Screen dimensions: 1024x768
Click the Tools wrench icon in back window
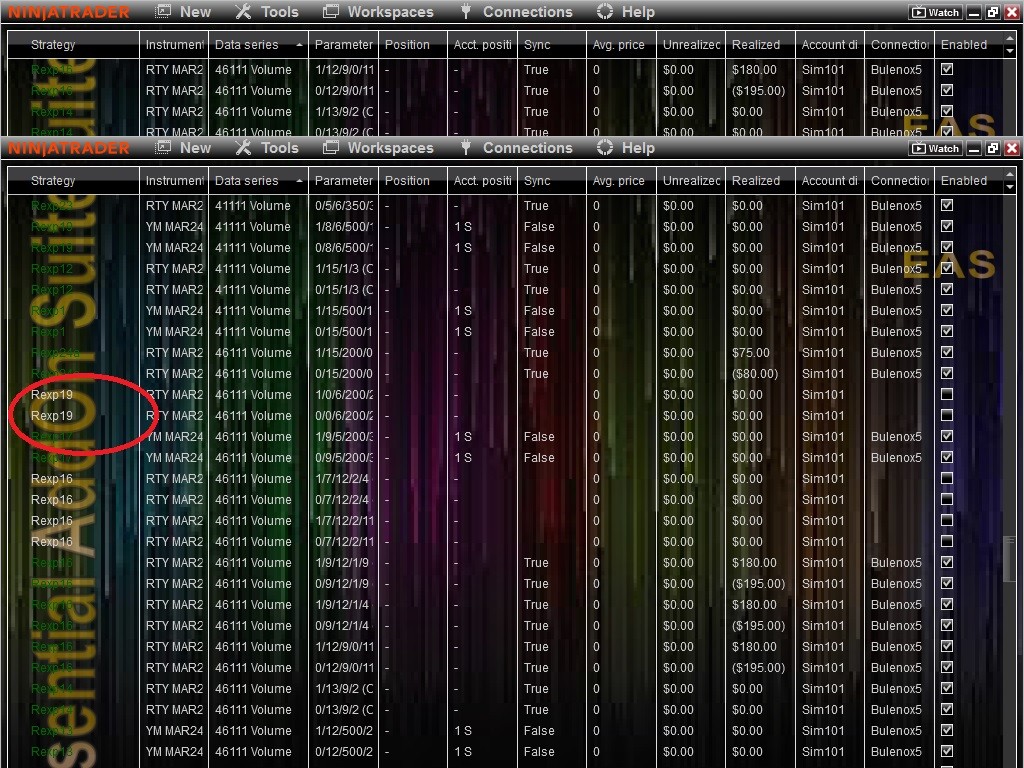[x=243, y=11]
